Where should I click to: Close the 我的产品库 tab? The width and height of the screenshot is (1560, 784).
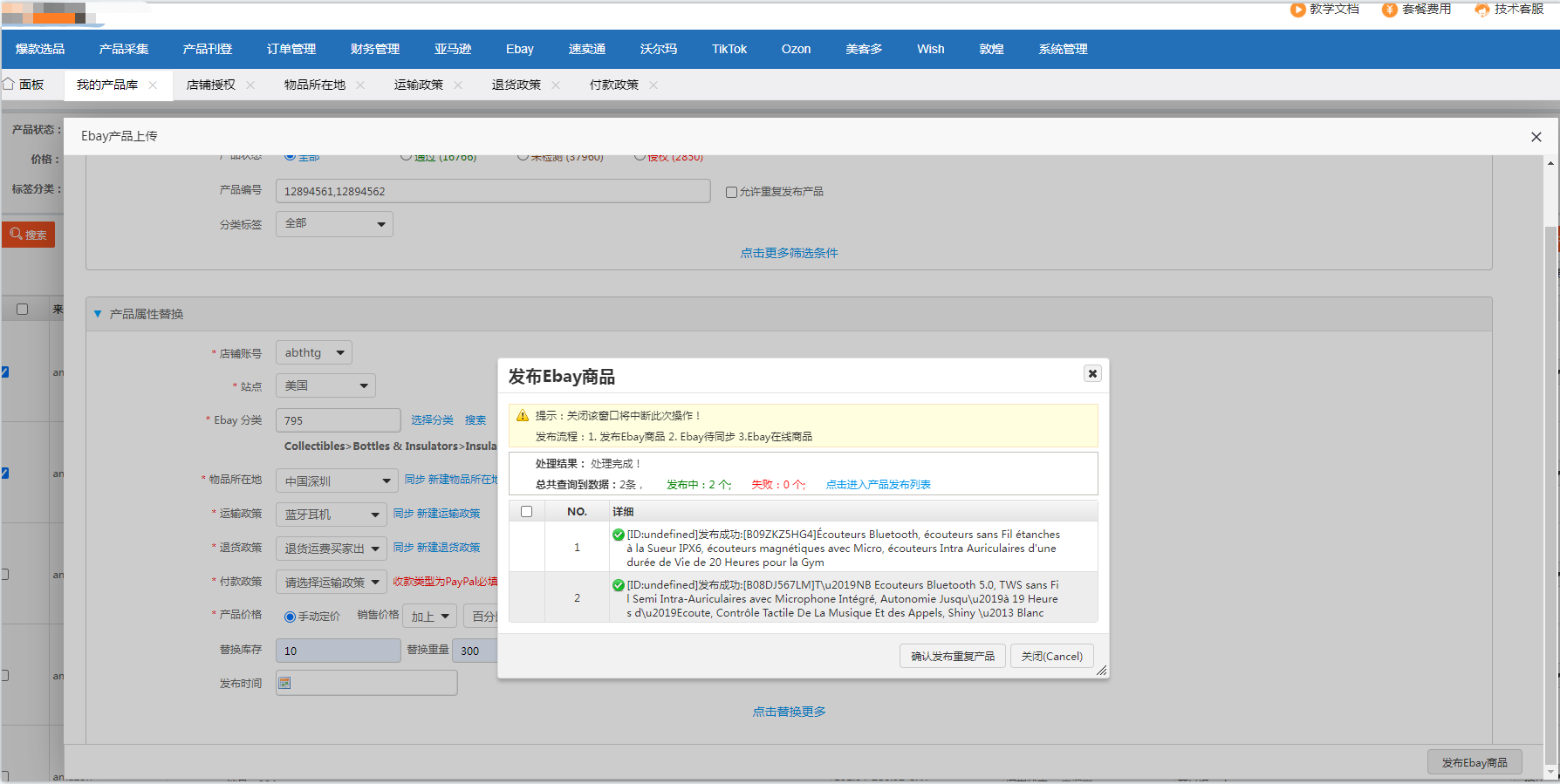coord(153,85)
